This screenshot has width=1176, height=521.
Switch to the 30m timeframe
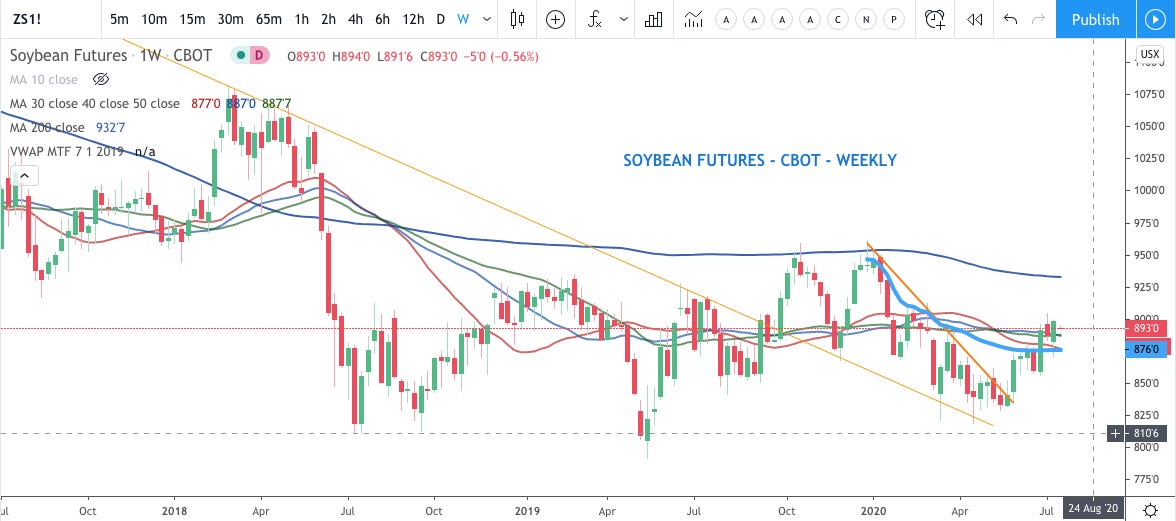[x=230, y=19]
